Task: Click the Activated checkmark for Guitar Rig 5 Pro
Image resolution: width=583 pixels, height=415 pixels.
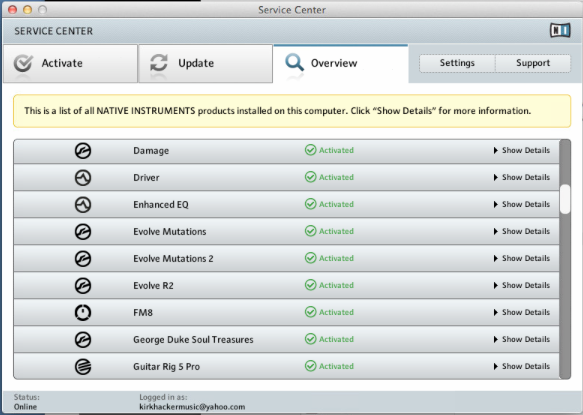Action: coord(310,366)
